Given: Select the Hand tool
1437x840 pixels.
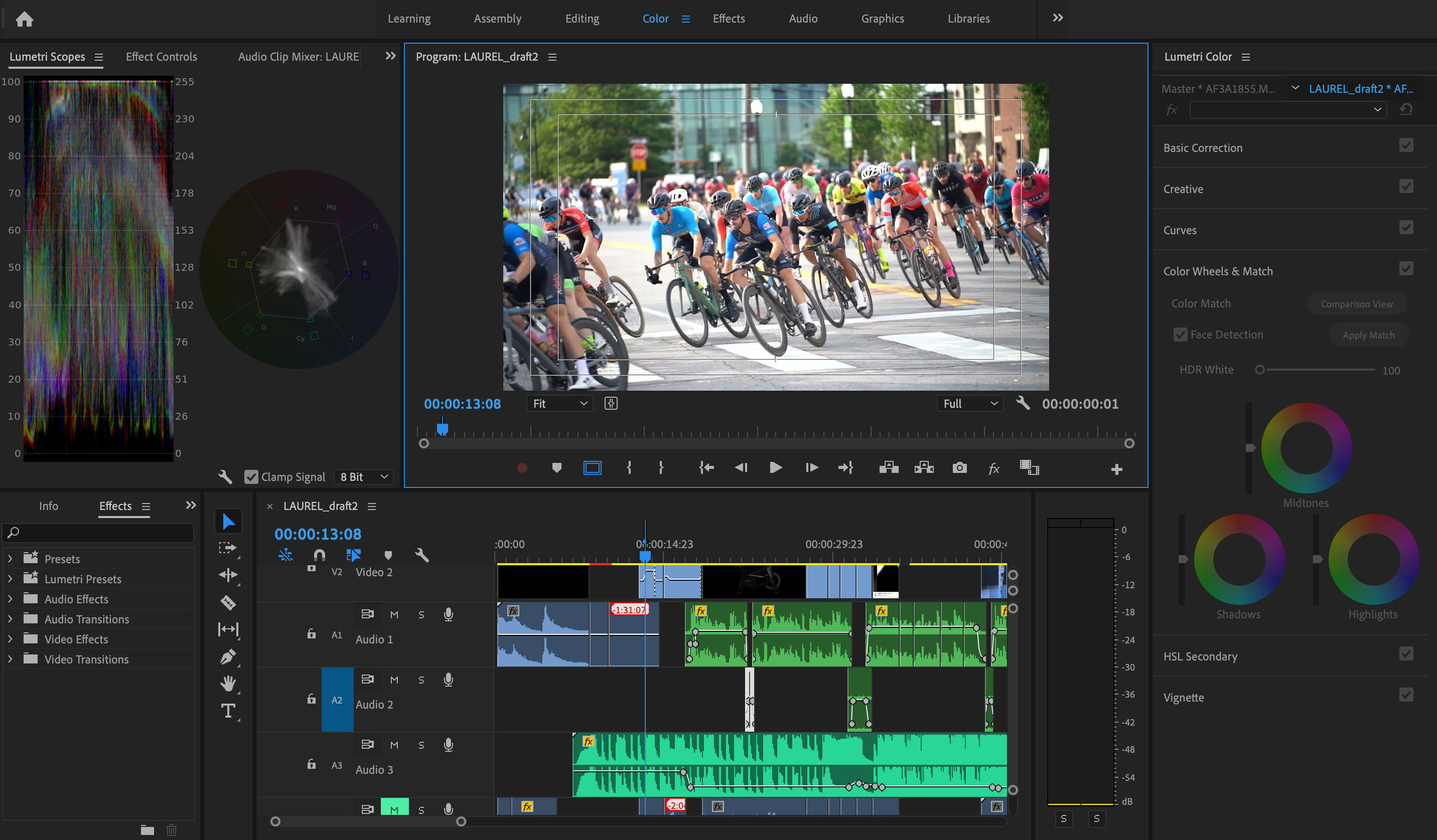Looking at the screenshot, I should click(x=228, y=684).
